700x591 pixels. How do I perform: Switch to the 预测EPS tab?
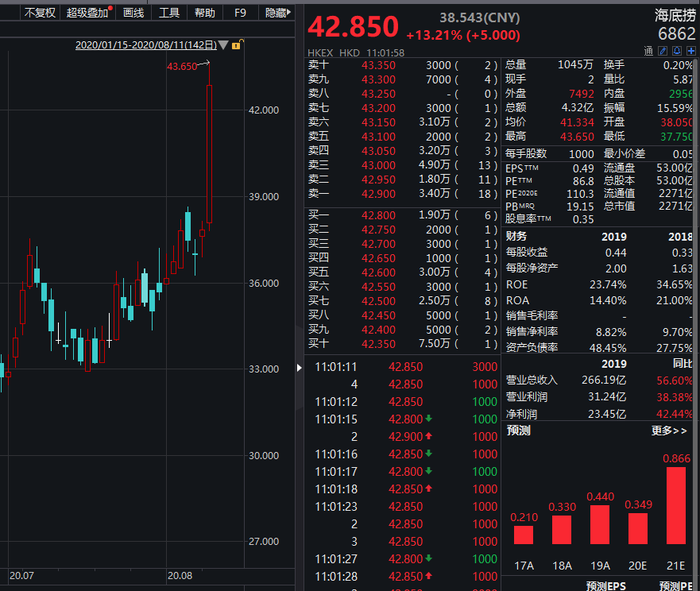coord(606,586)
